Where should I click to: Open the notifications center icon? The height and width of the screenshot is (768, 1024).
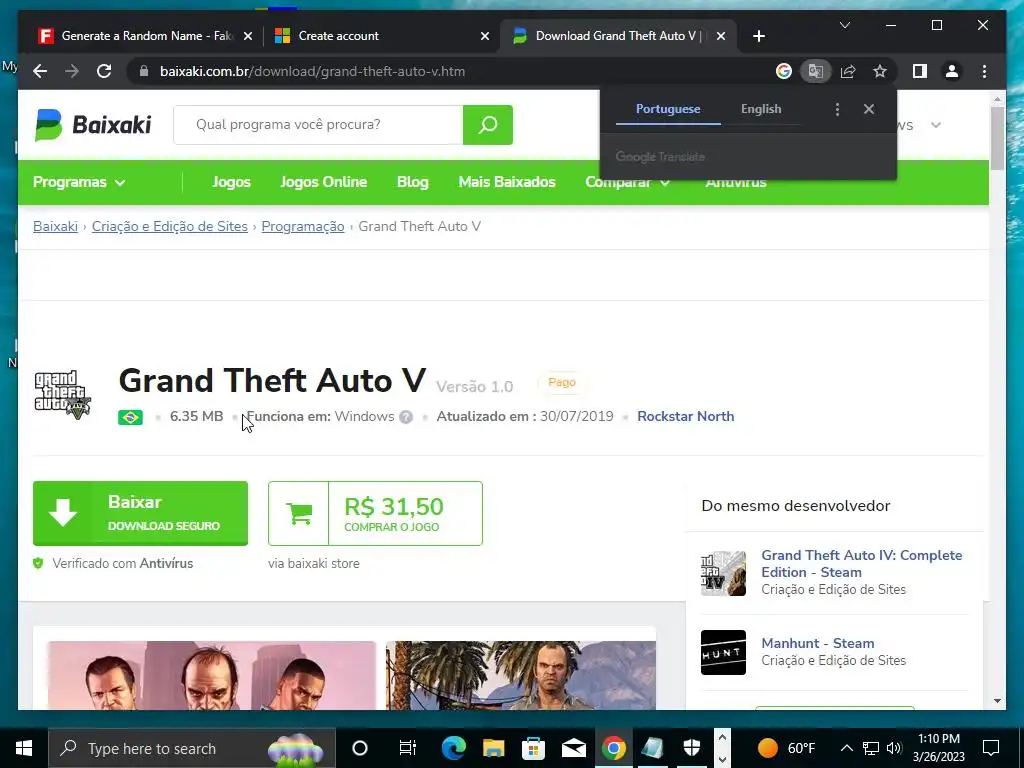(991, 748)
